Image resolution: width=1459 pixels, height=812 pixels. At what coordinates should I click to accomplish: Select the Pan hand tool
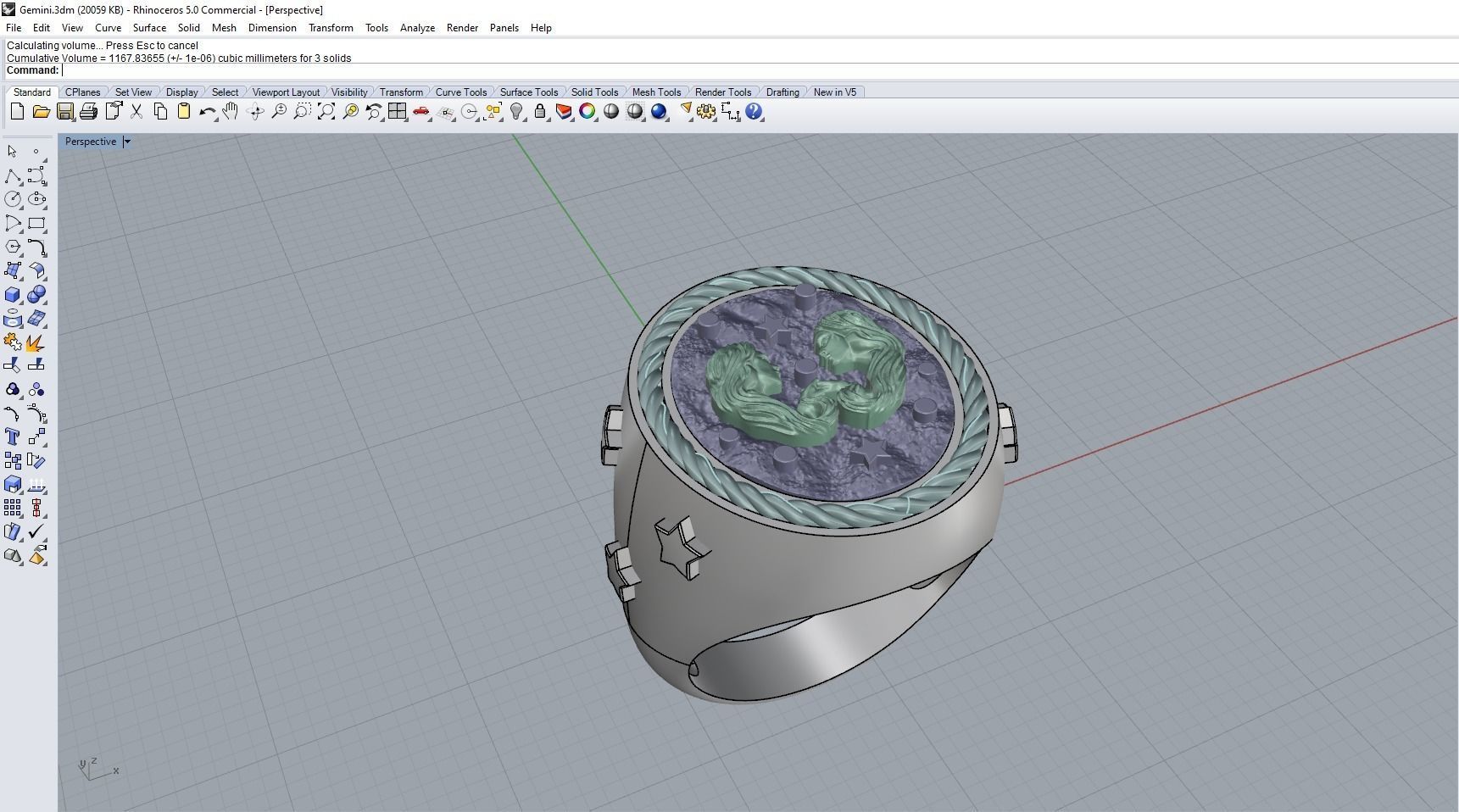(231, 111)
